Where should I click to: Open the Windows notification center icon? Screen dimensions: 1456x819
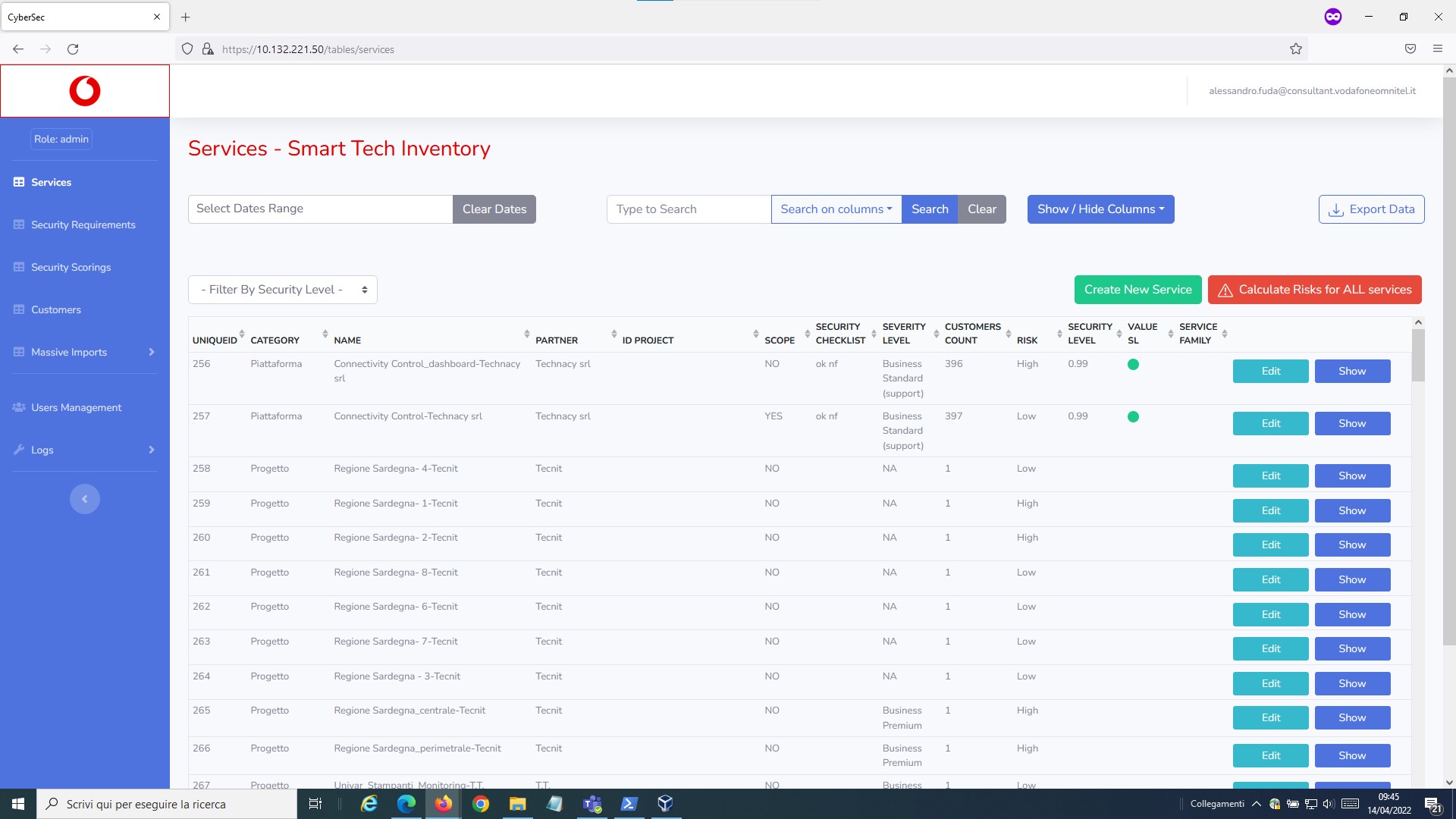(x=1433, y=804)
